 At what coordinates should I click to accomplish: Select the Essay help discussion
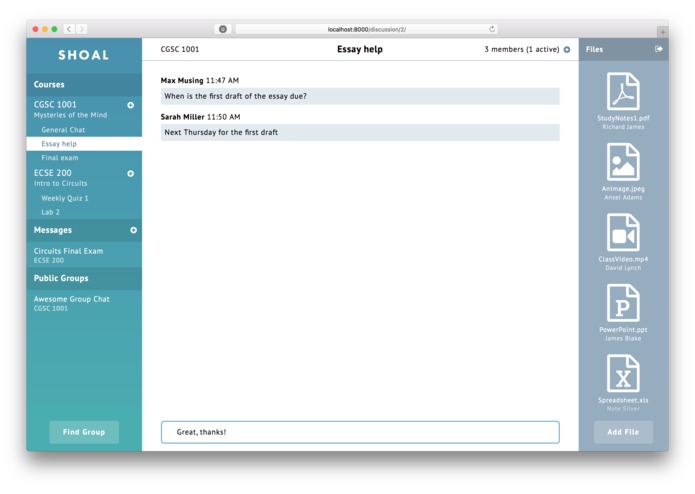tap(84, 144)
